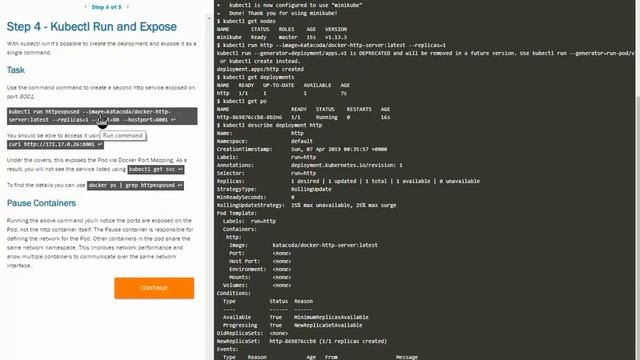Click the 'NewReplicaSet:' line in terminal
The height and width of the screenshot is (360, 640).
302,341
